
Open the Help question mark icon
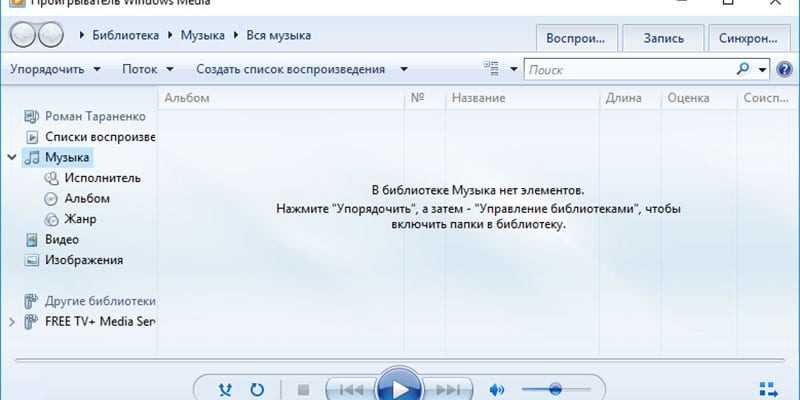tap(784, 69)
